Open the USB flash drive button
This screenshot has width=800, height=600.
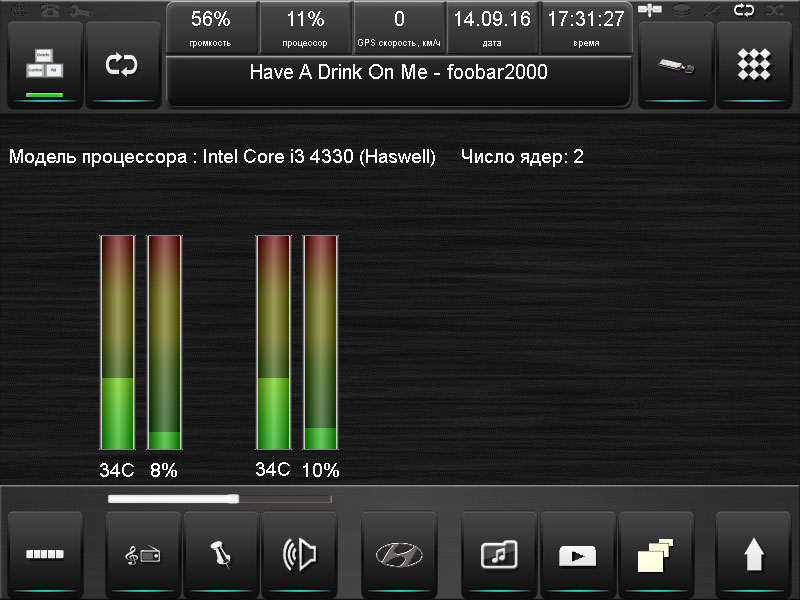click(675, 64)
